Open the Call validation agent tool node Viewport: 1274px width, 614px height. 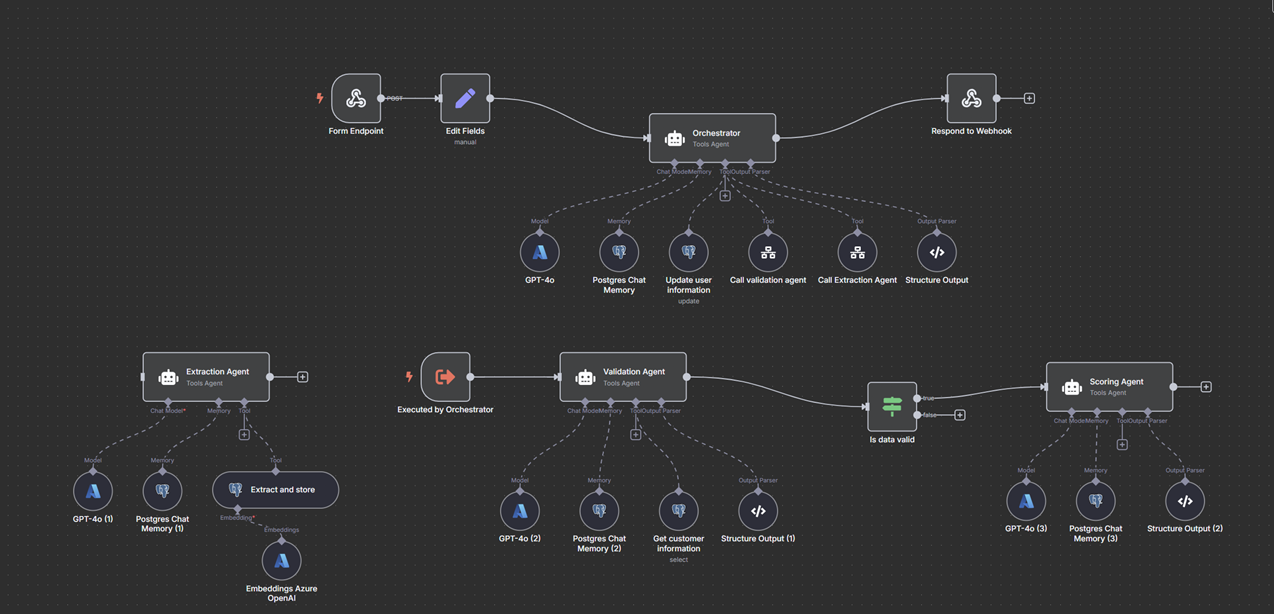pos(768,252)
